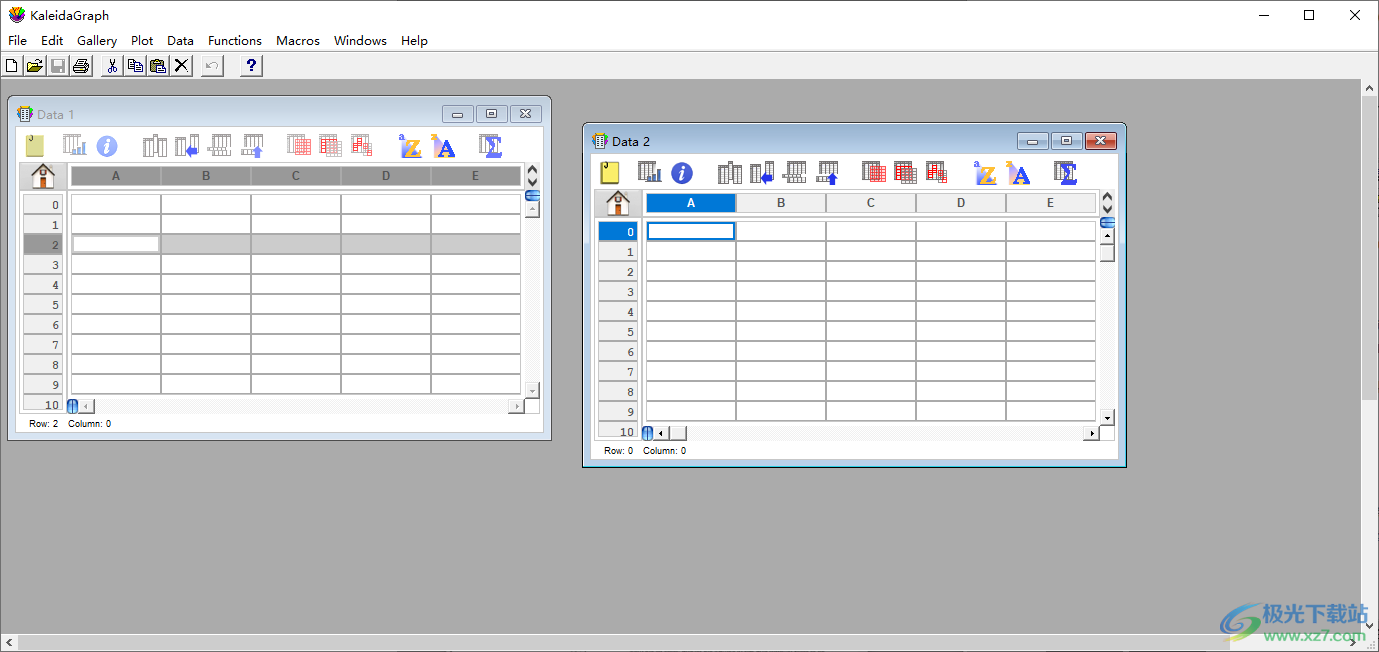Open a file using the folder icon
The width and height of the screenshot is (1379, 652).
35,66
